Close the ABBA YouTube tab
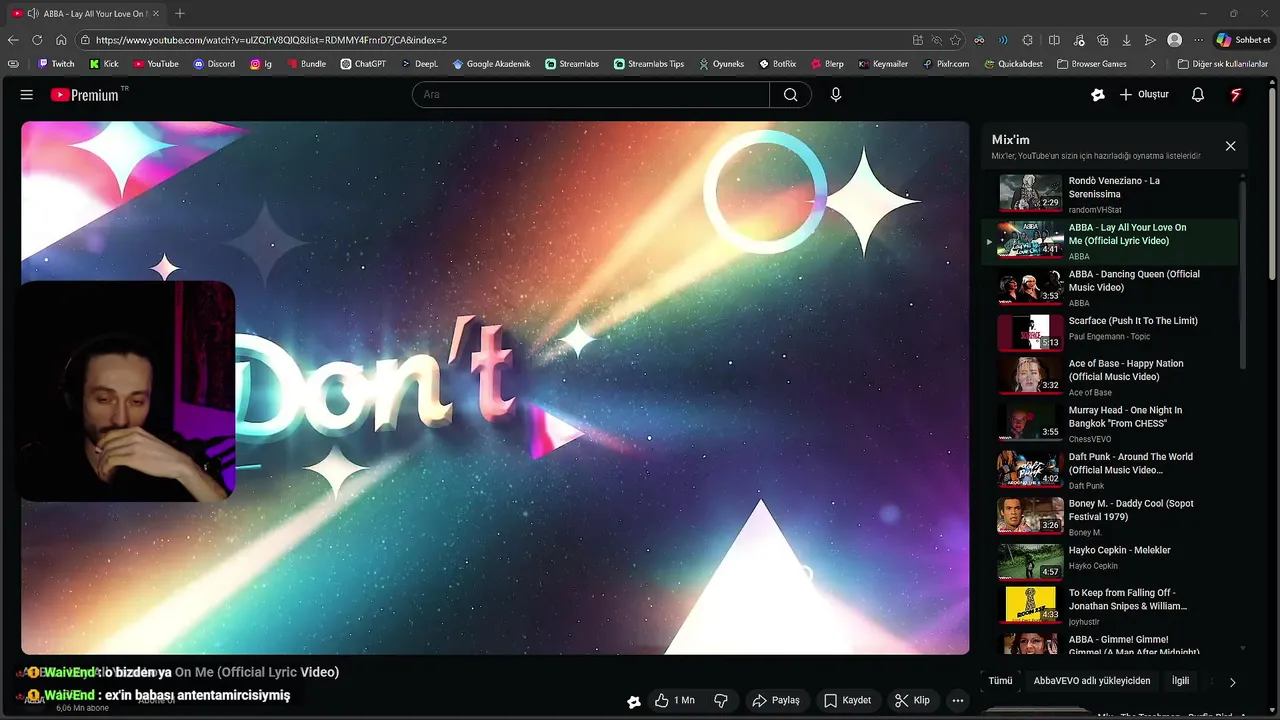The image size is (1280, 720). tap(157, 13)
